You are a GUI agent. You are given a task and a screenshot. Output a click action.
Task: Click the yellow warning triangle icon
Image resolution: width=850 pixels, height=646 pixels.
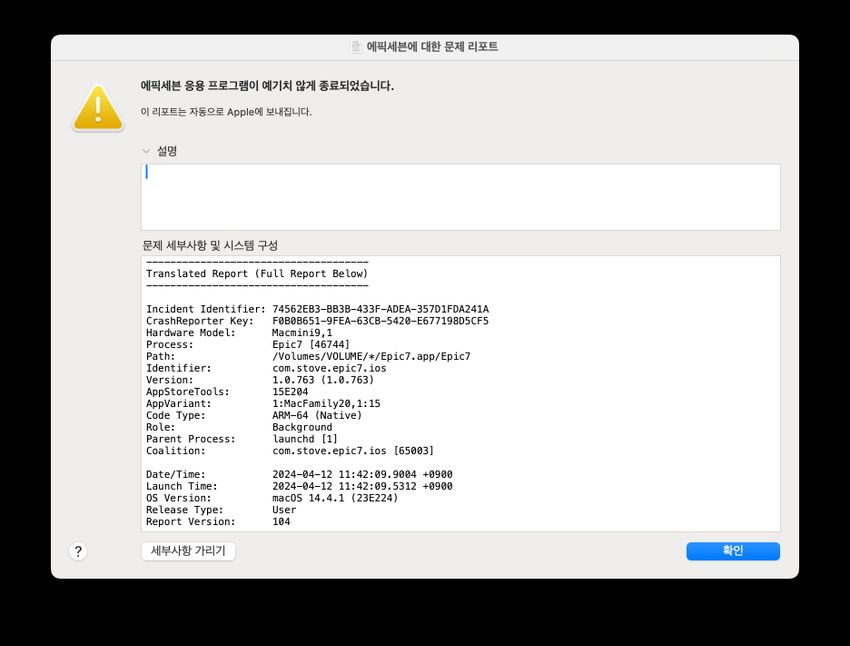coord(98,108)
